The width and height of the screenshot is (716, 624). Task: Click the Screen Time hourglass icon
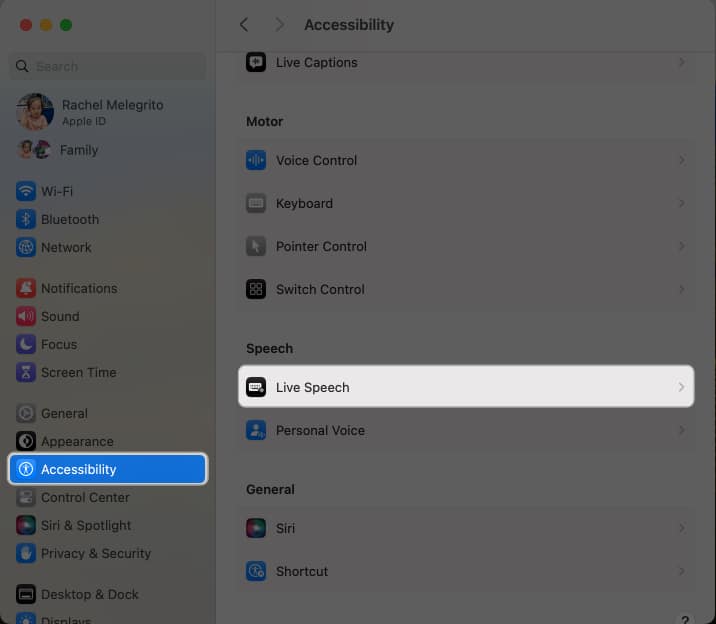(x=26, y=372)
